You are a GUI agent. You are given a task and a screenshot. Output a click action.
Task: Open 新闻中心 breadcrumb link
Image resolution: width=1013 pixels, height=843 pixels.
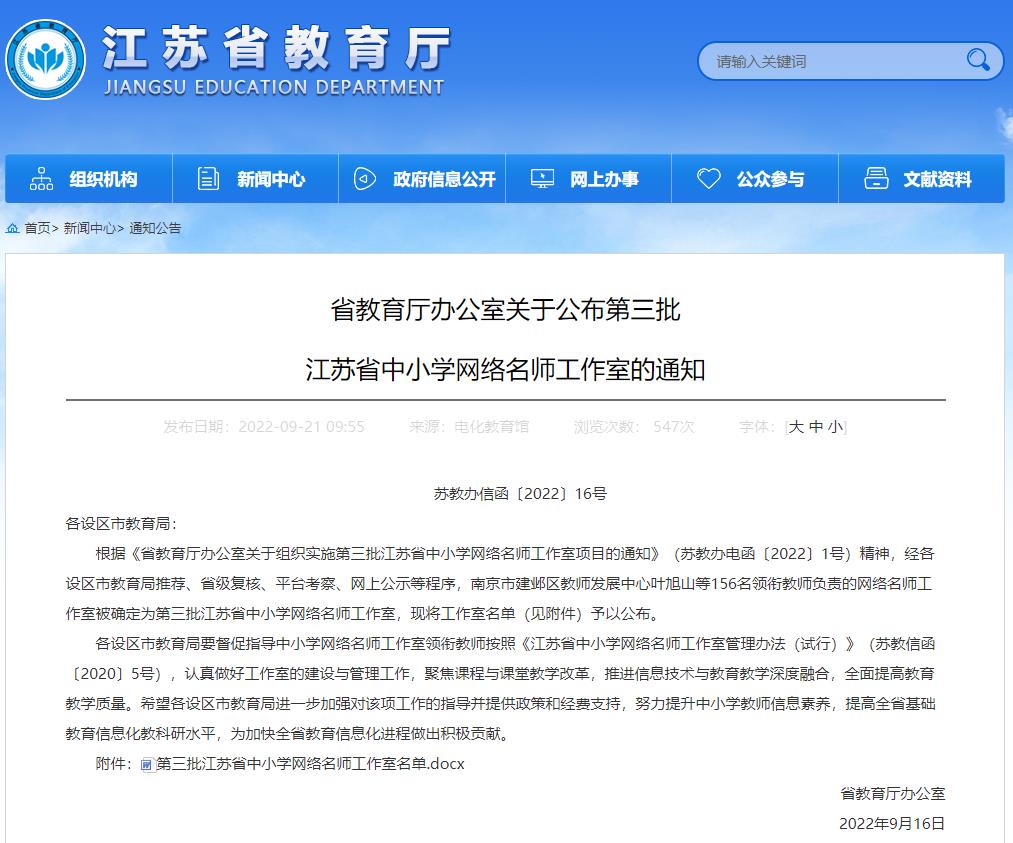(89, 228)
